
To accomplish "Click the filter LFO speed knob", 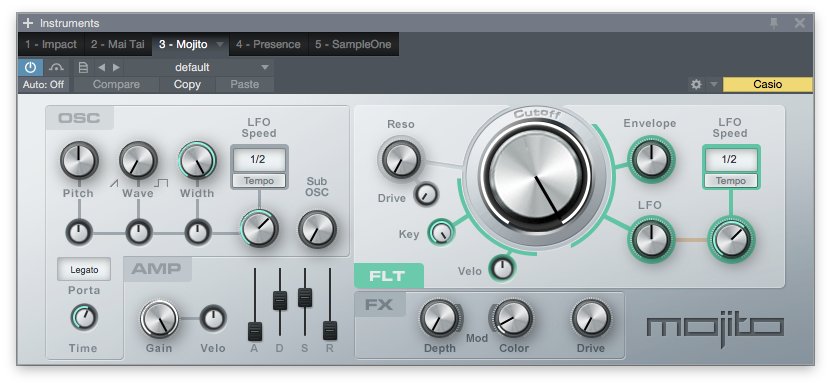I will [x=731, y=240].
